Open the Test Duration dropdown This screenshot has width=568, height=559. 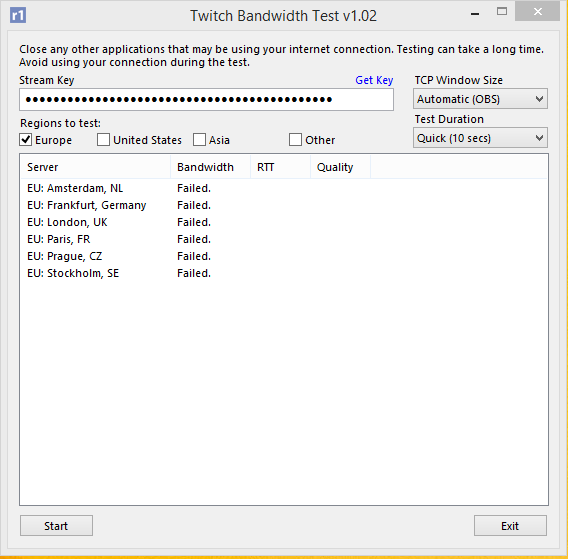point(480,138)
